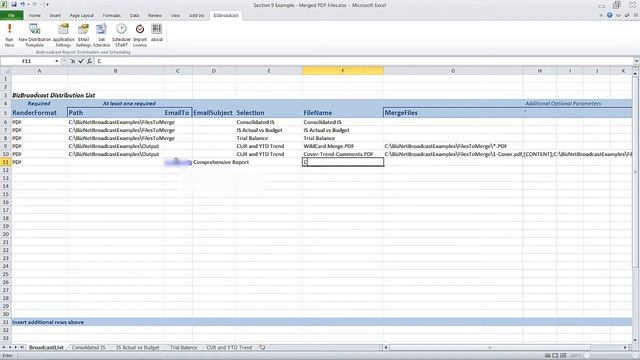Go to the first sheet with the tab arrow

[x=4, y=347]
